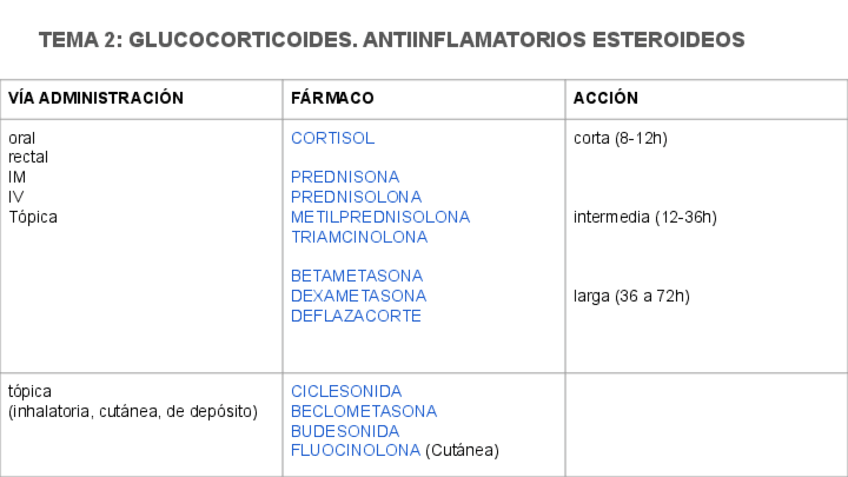Click the ACCIÓN column header
The image size is (848, 477).
(606, 98)
